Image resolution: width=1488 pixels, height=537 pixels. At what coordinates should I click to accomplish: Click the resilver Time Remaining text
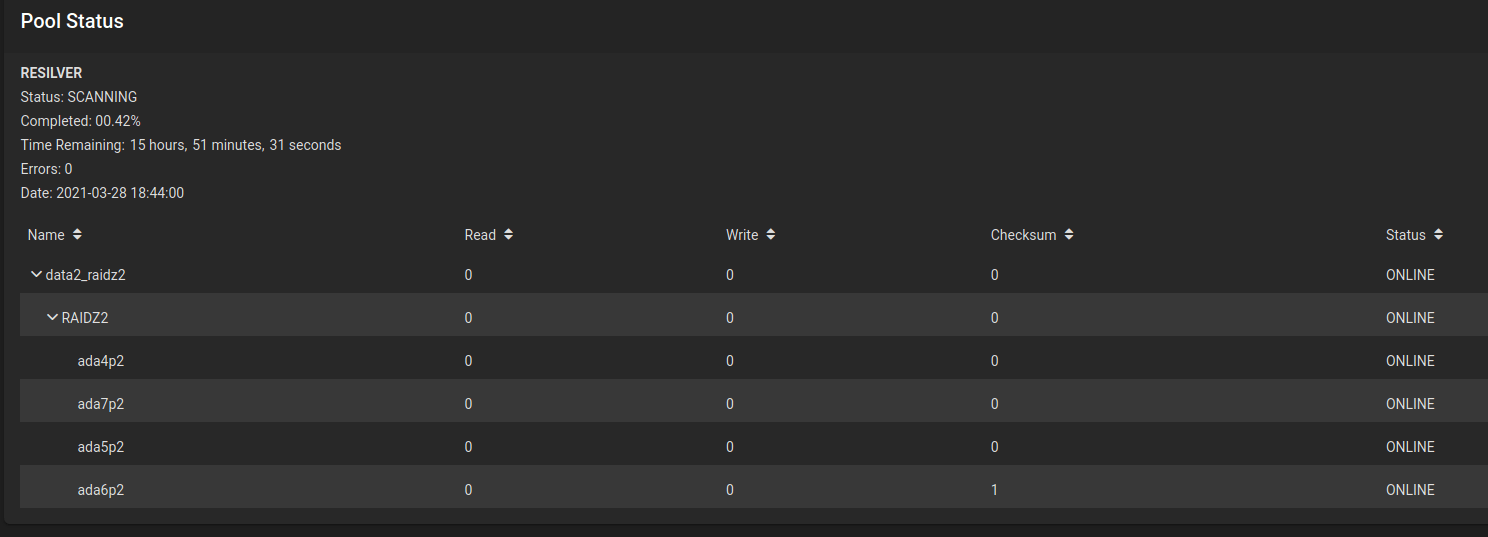181,145
